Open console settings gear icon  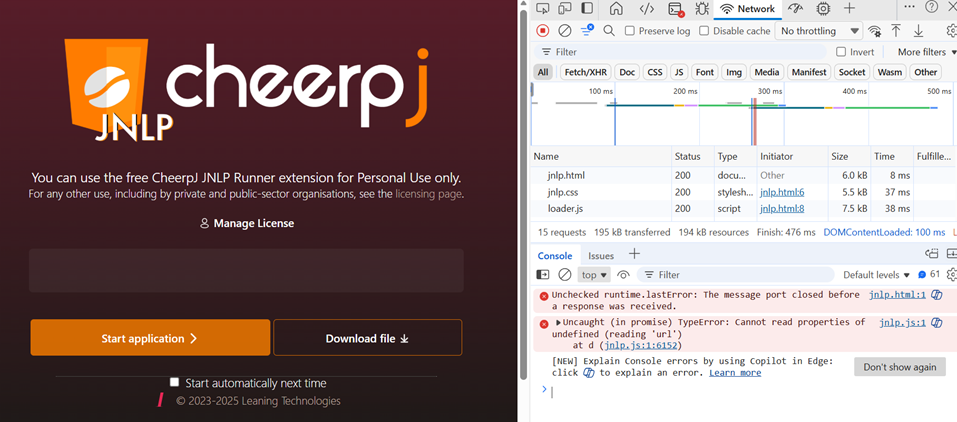pyautogui.click(x=952, y=275)
